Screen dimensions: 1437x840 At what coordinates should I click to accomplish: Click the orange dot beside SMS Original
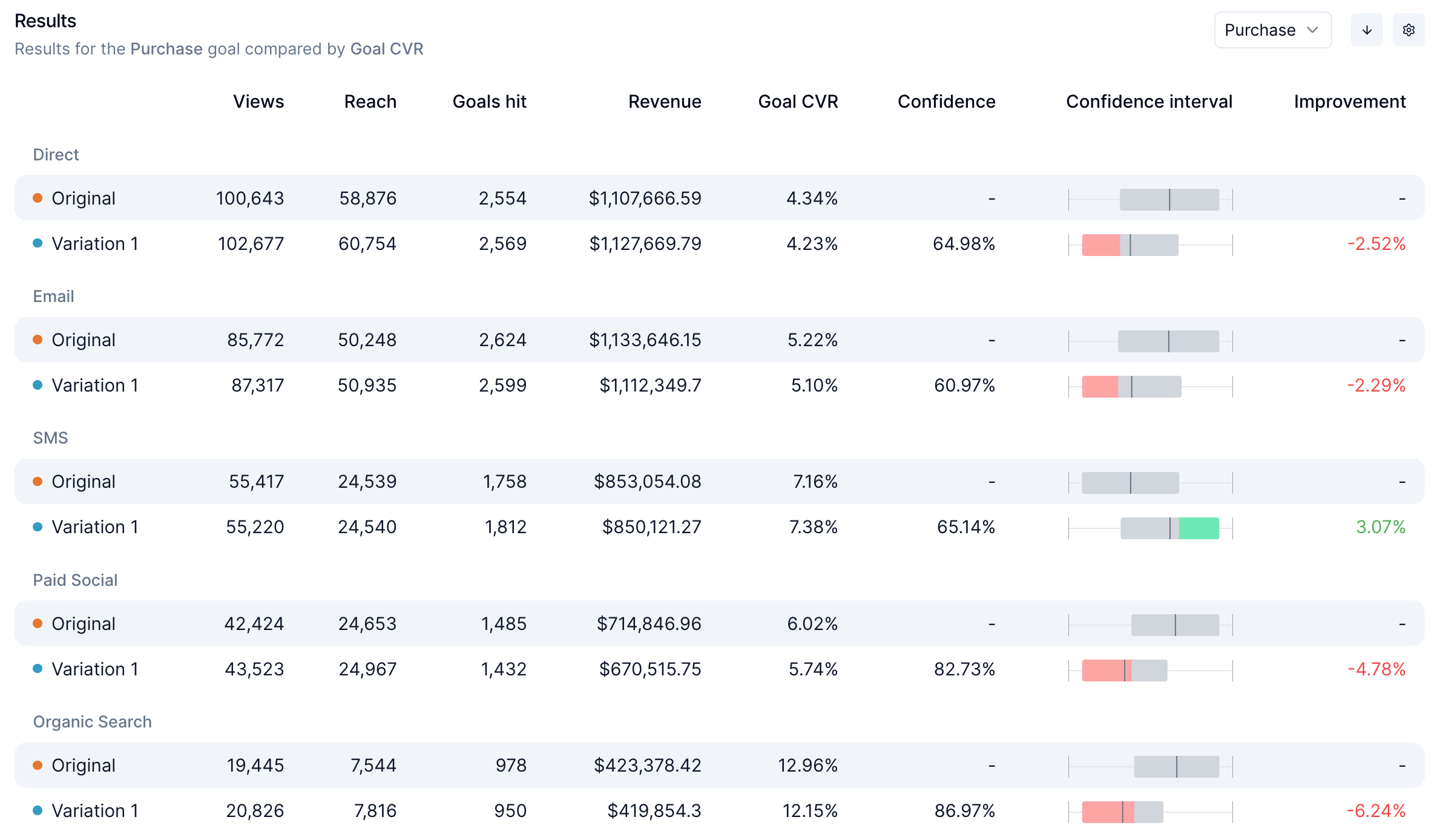[x=38, y=481]
